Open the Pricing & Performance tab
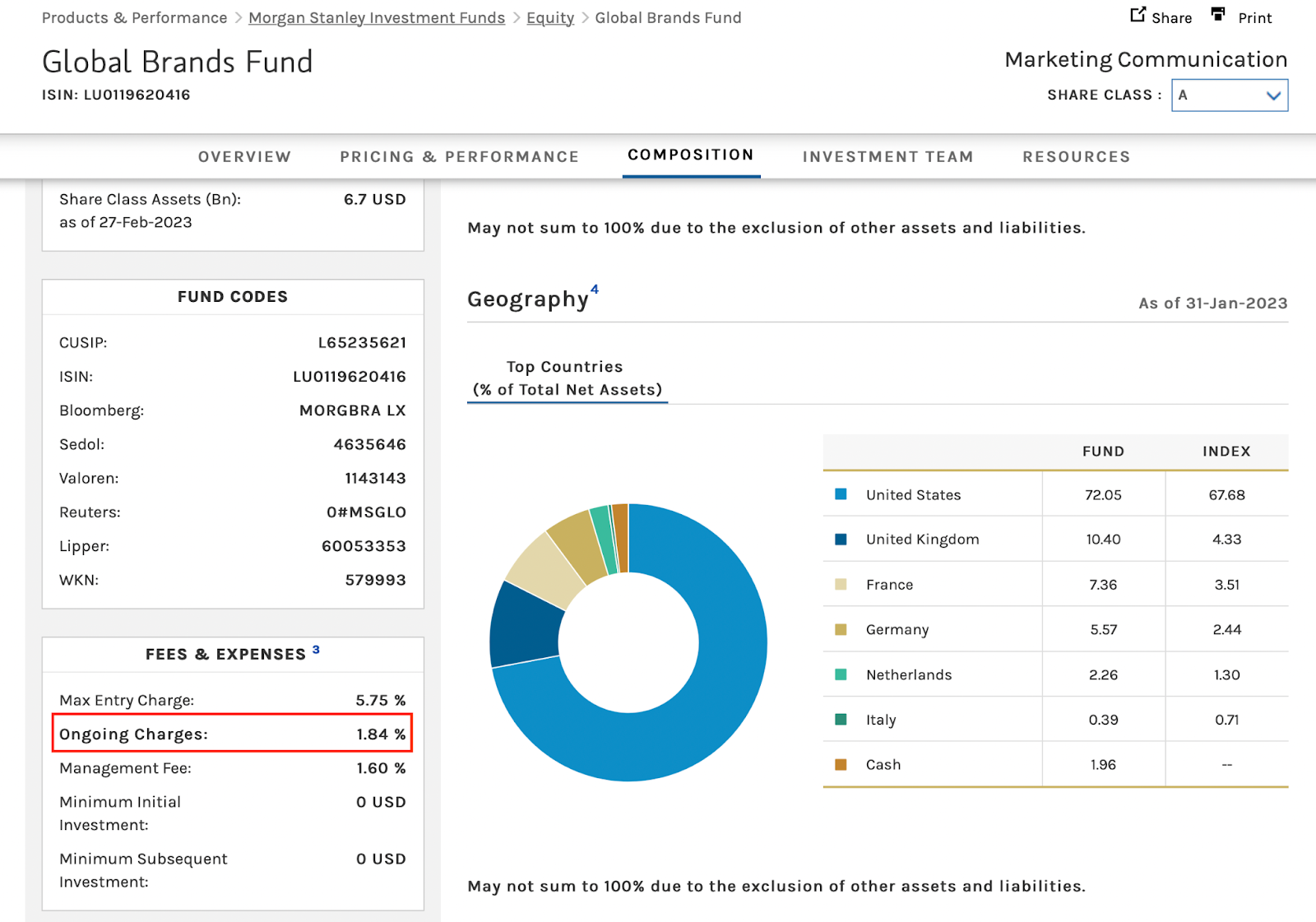The height and width of the screenshot is (922, 1316). tap(459, 157)
